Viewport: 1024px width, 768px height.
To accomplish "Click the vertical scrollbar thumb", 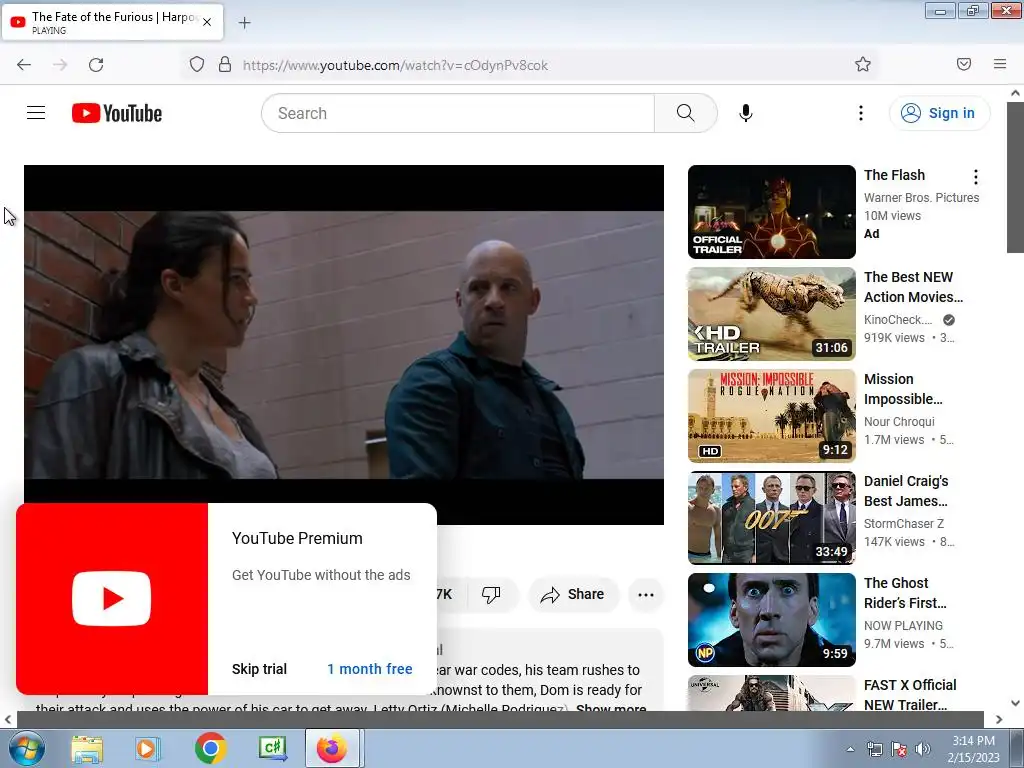I will click(1015, 178).
